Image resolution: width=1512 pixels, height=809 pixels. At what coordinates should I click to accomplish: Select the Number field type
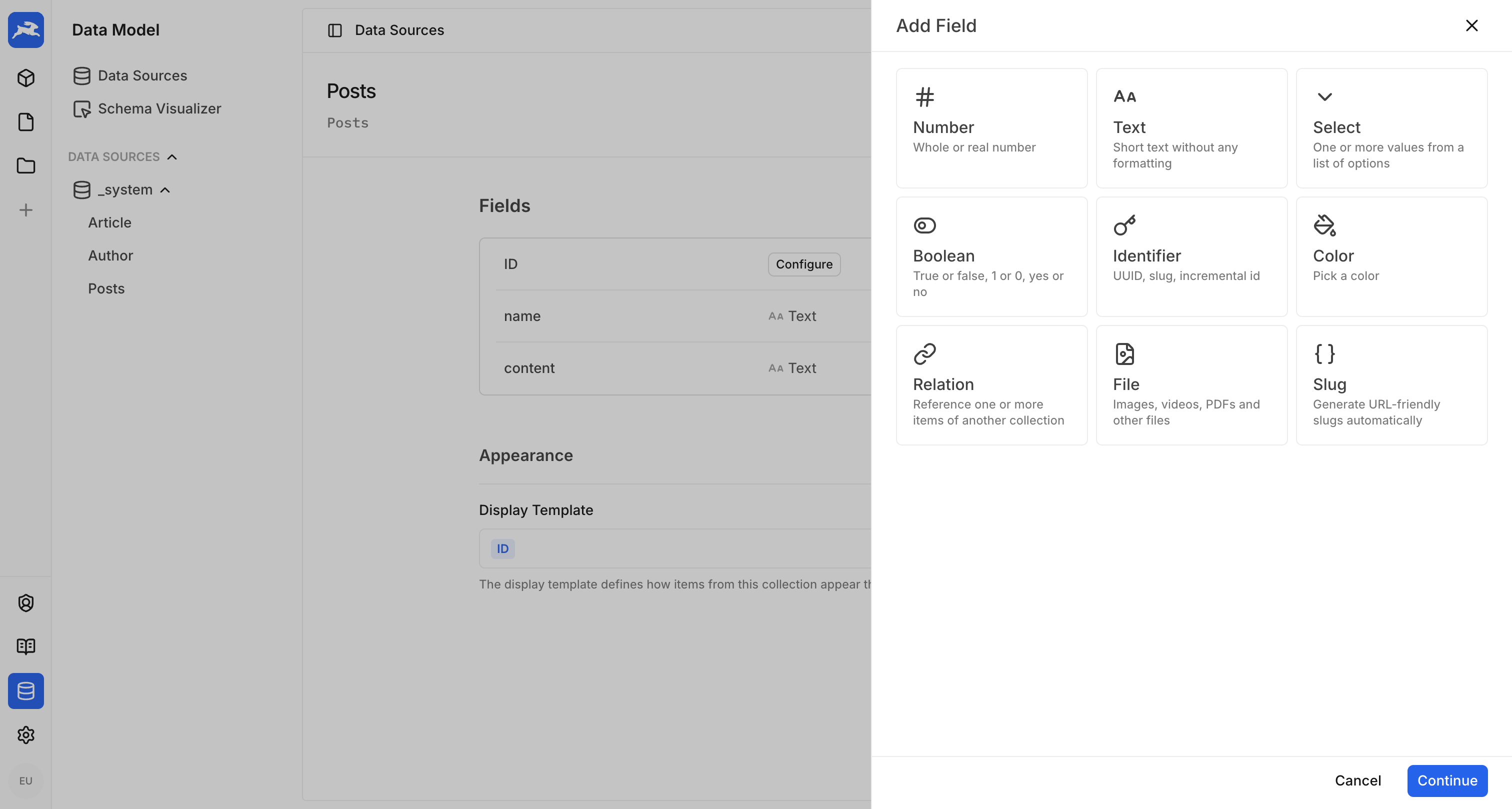click(x=991, y=127)
